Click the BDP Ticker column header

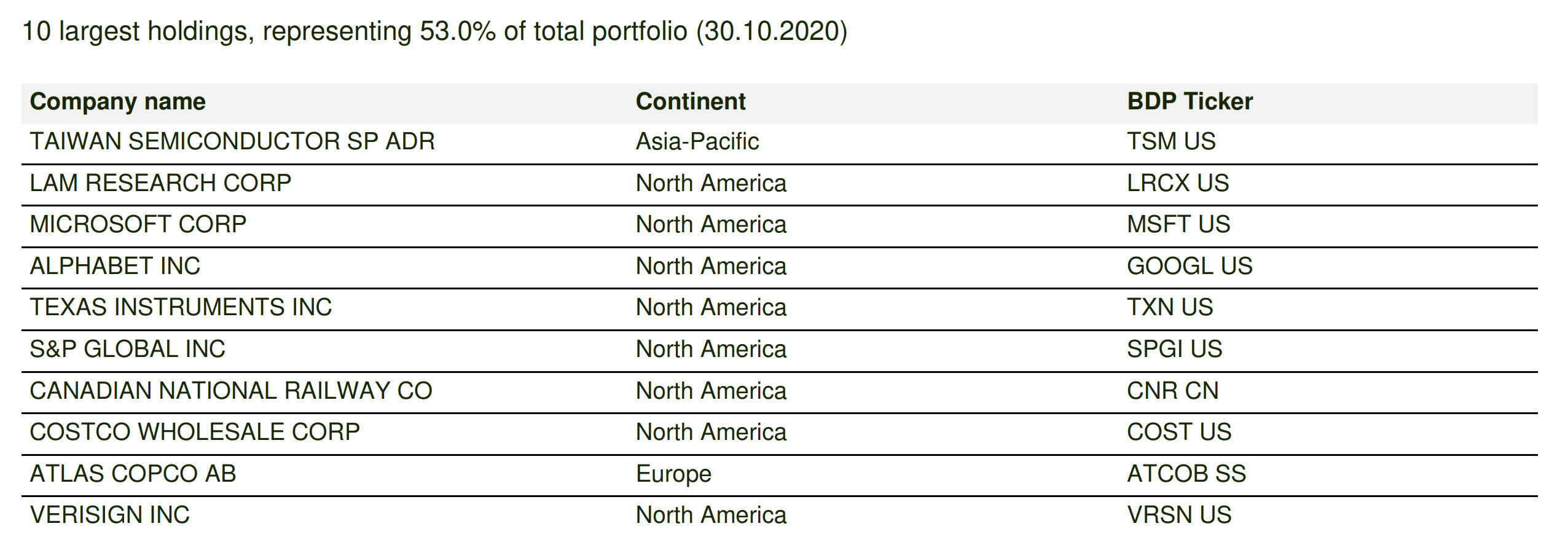pos(1190,102)
